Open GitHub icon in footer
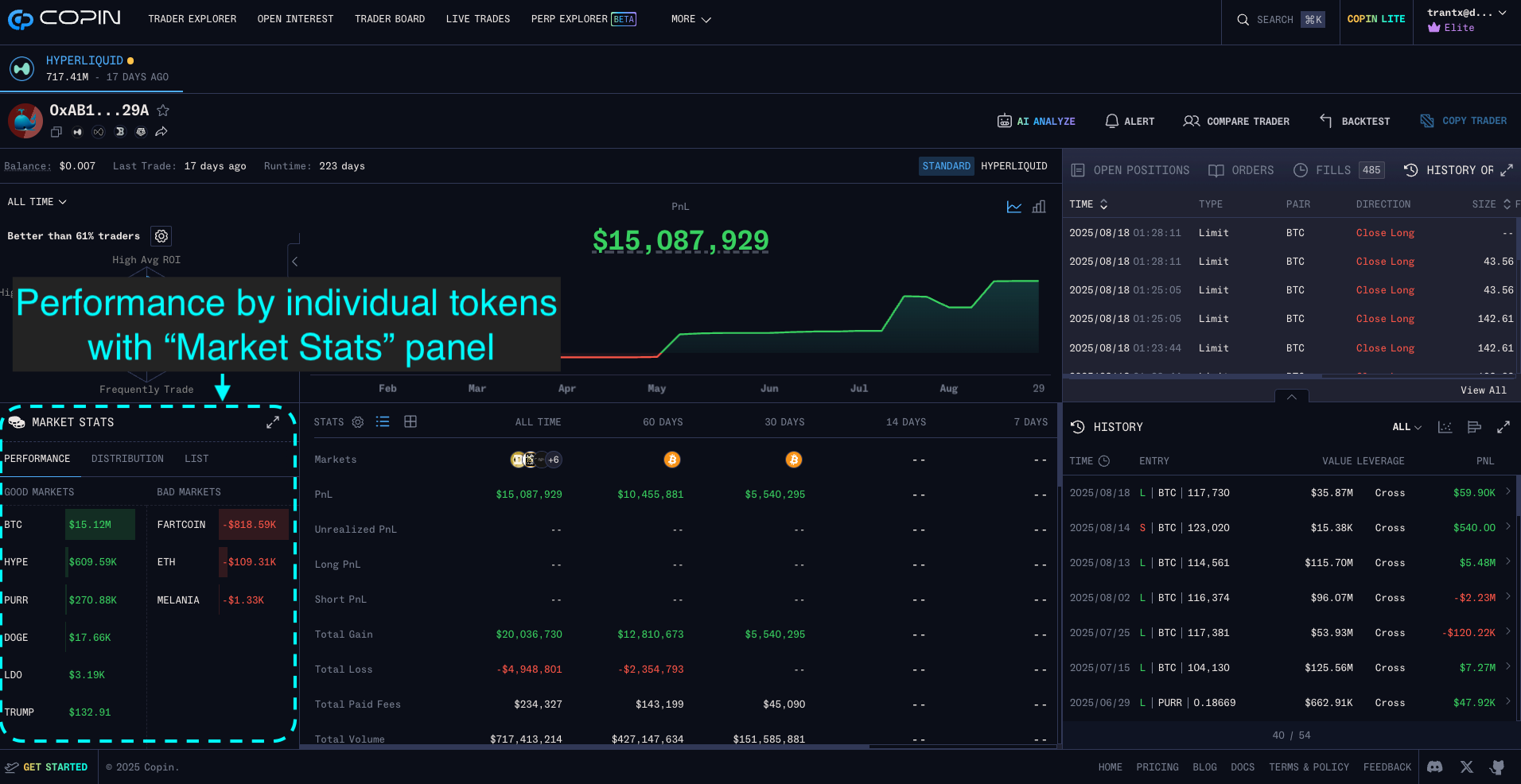 1497,767
